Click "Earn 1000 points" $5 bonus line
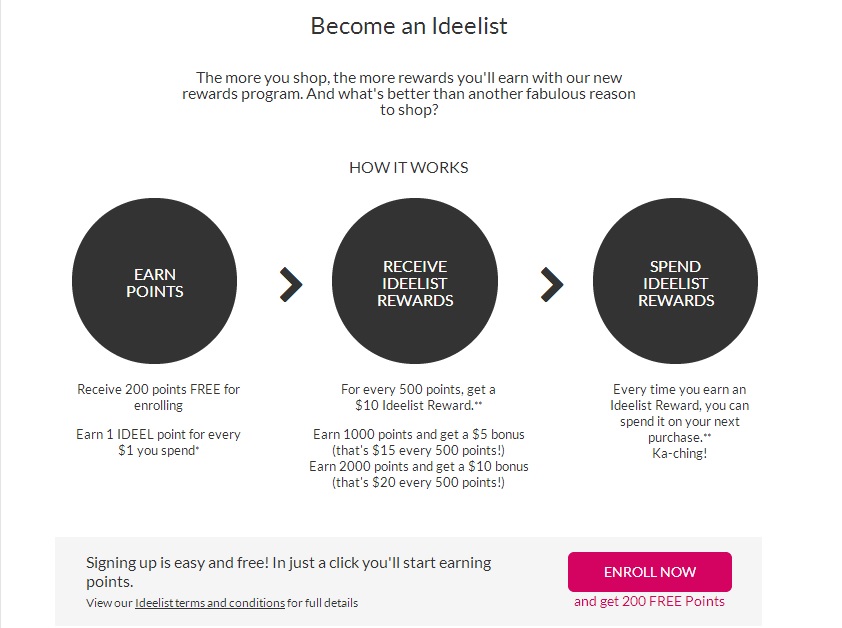Image resolution: width=842 pixels, height=628 pixels. point(418,434)
